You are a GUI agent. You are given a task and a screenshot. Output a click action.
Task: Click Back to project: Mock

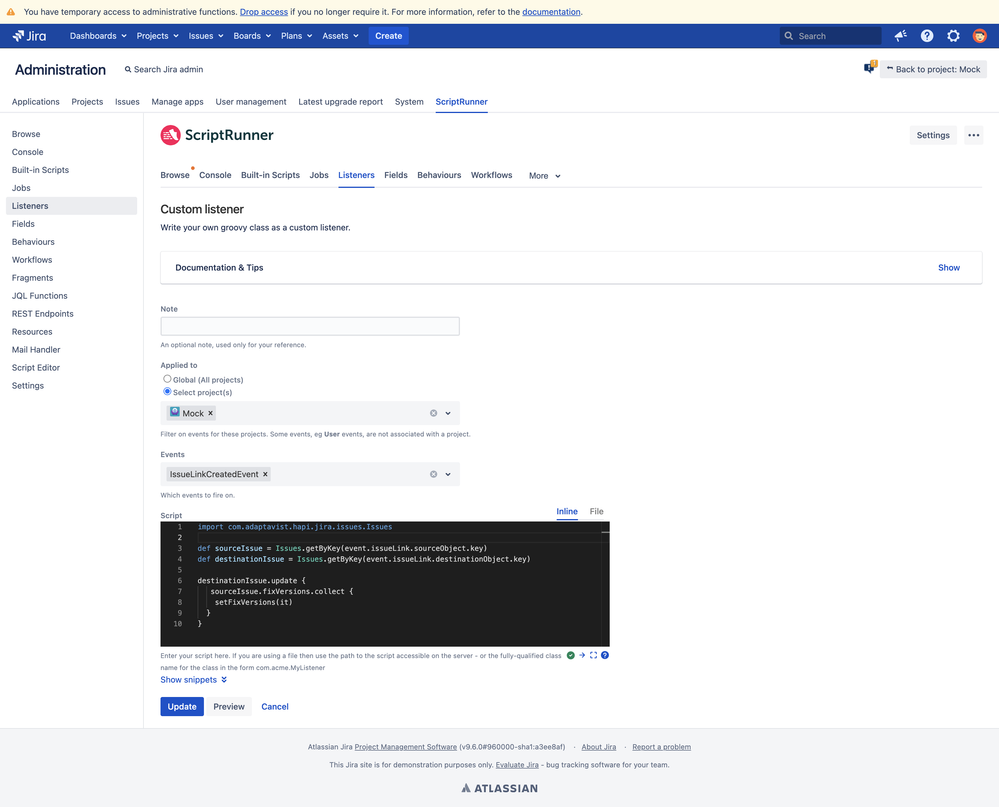pyautogui.click(x=933, y=69)
